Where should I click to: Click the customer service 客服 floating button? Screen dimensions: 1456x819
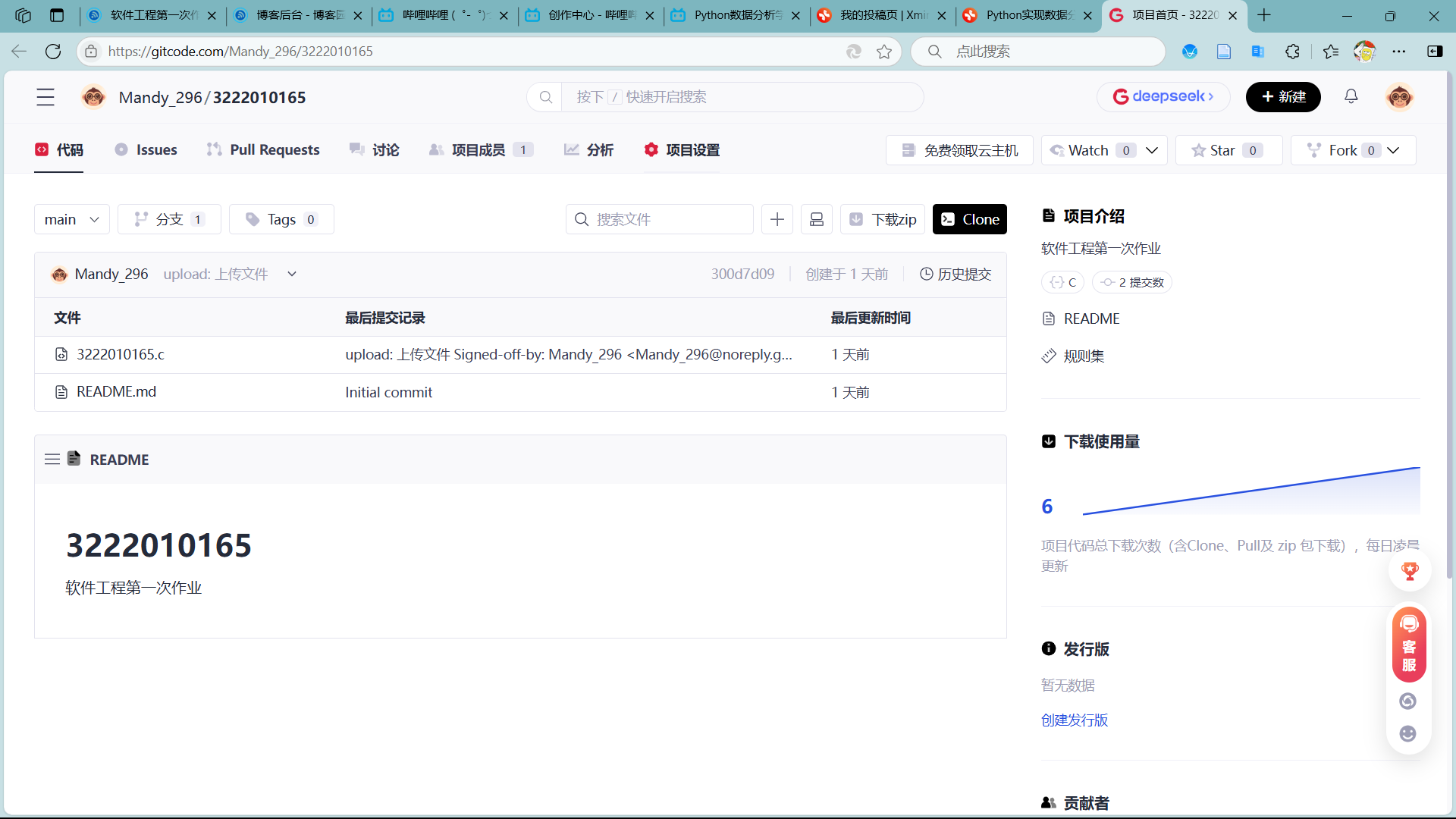1409,645
